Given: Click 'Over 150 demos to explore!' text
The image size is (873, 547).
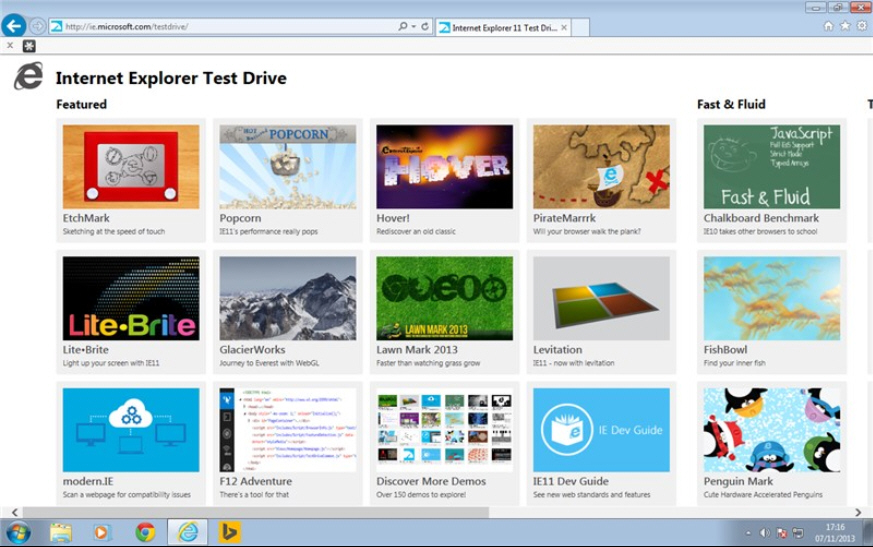Looking at the screenshot, I should [x=421, y=495].
